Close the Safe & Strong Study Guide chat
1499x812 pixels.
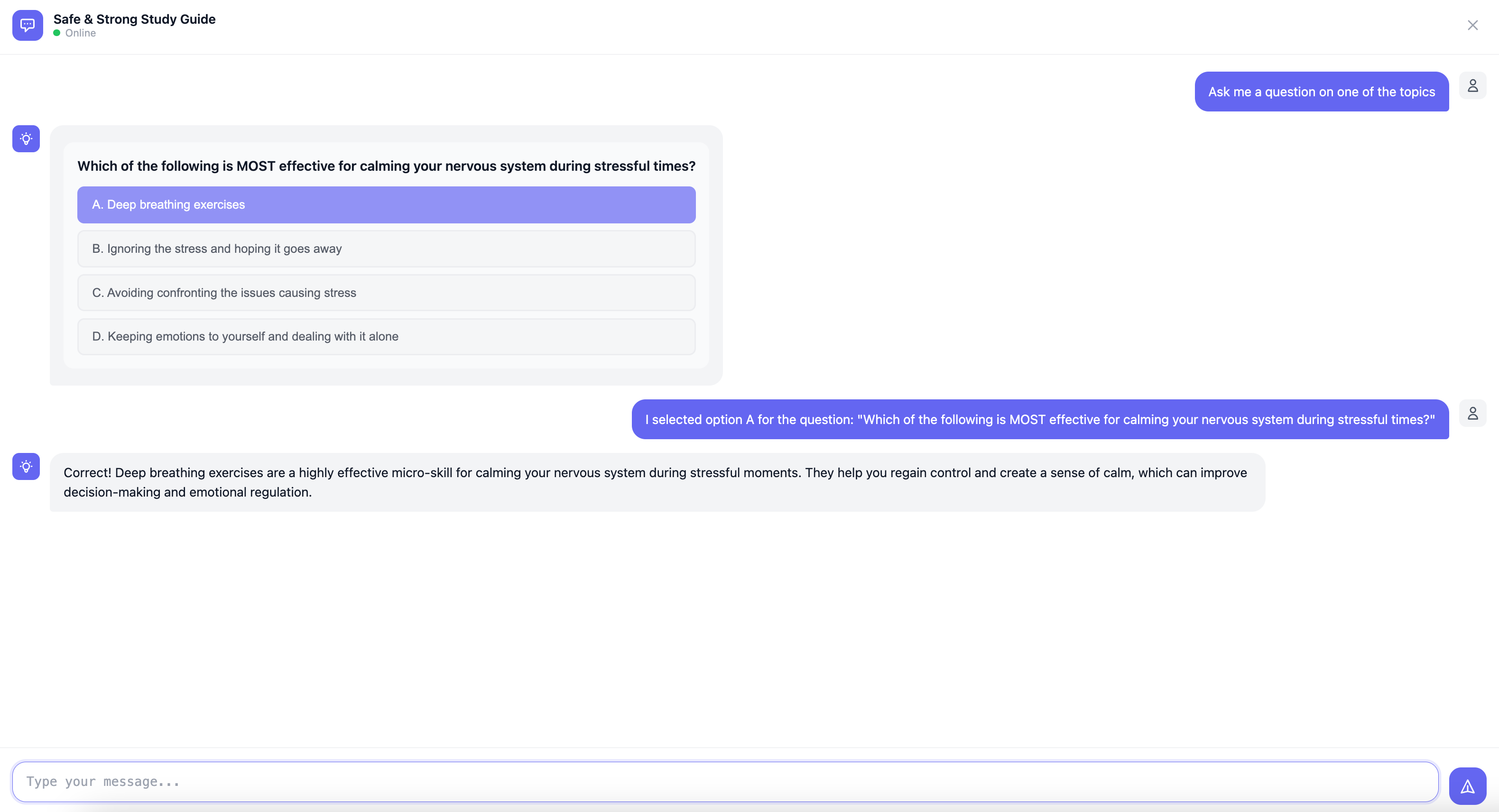coord(1472,25)
